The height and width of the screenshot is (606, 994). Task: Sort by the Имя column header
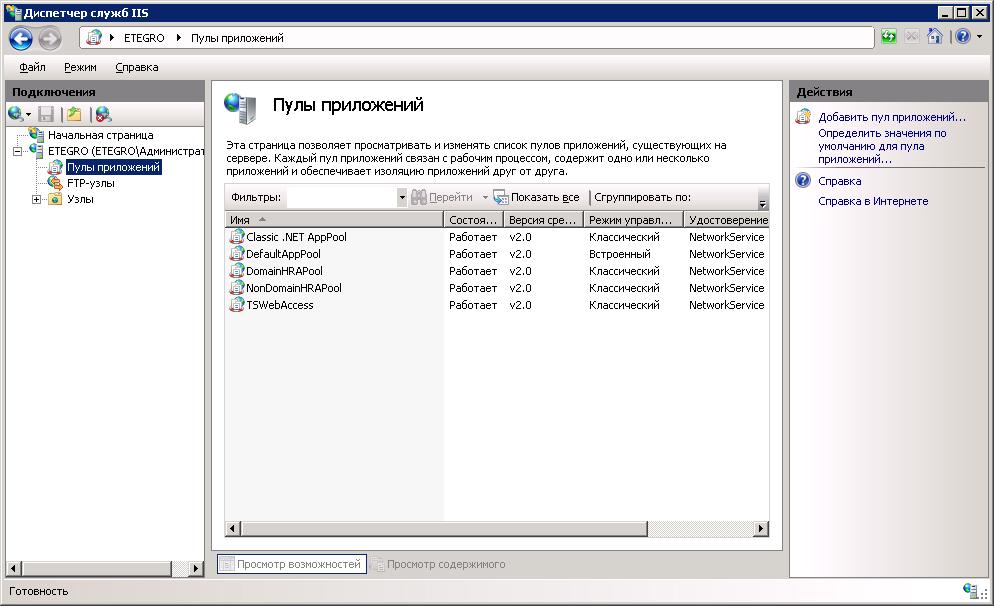(334, 219)
